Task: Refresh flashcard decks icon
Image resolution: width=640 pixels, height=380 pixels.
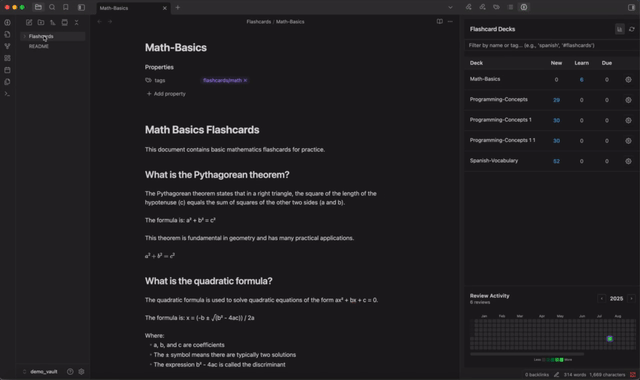Action: [632, 29]
